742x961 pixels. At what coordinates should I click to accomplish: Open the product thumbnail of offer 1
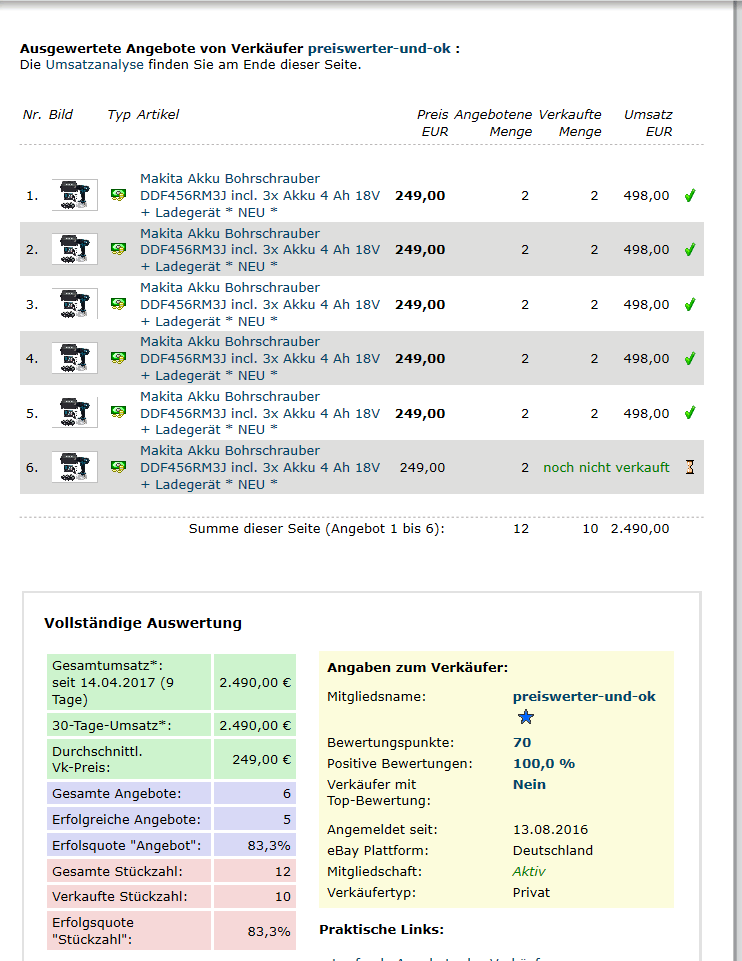[74, 195]
